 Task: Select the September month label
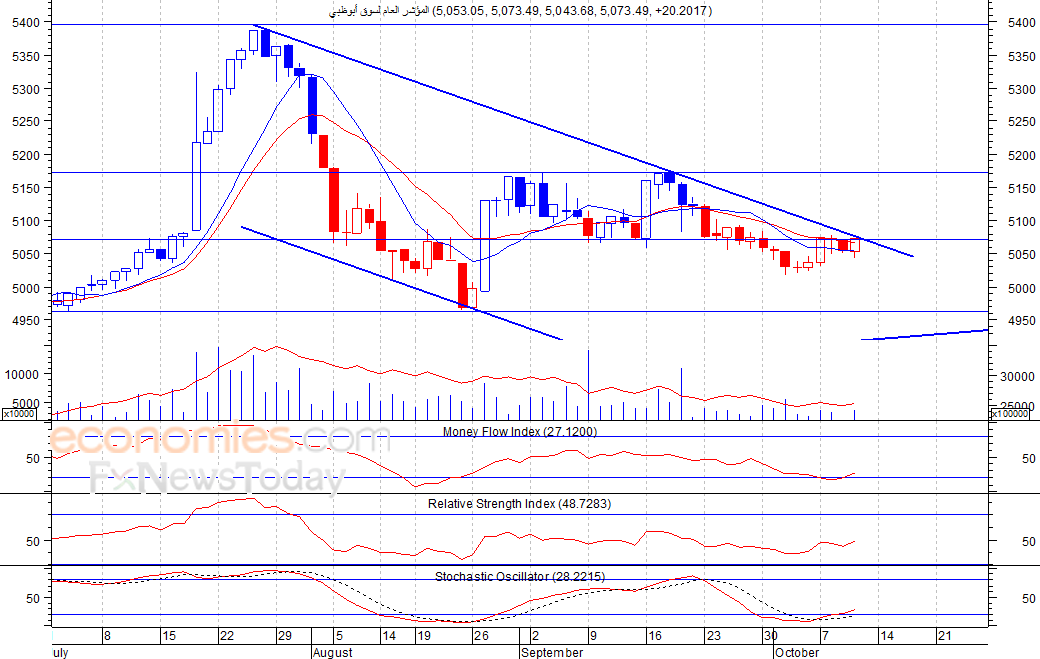coord(552,652)
